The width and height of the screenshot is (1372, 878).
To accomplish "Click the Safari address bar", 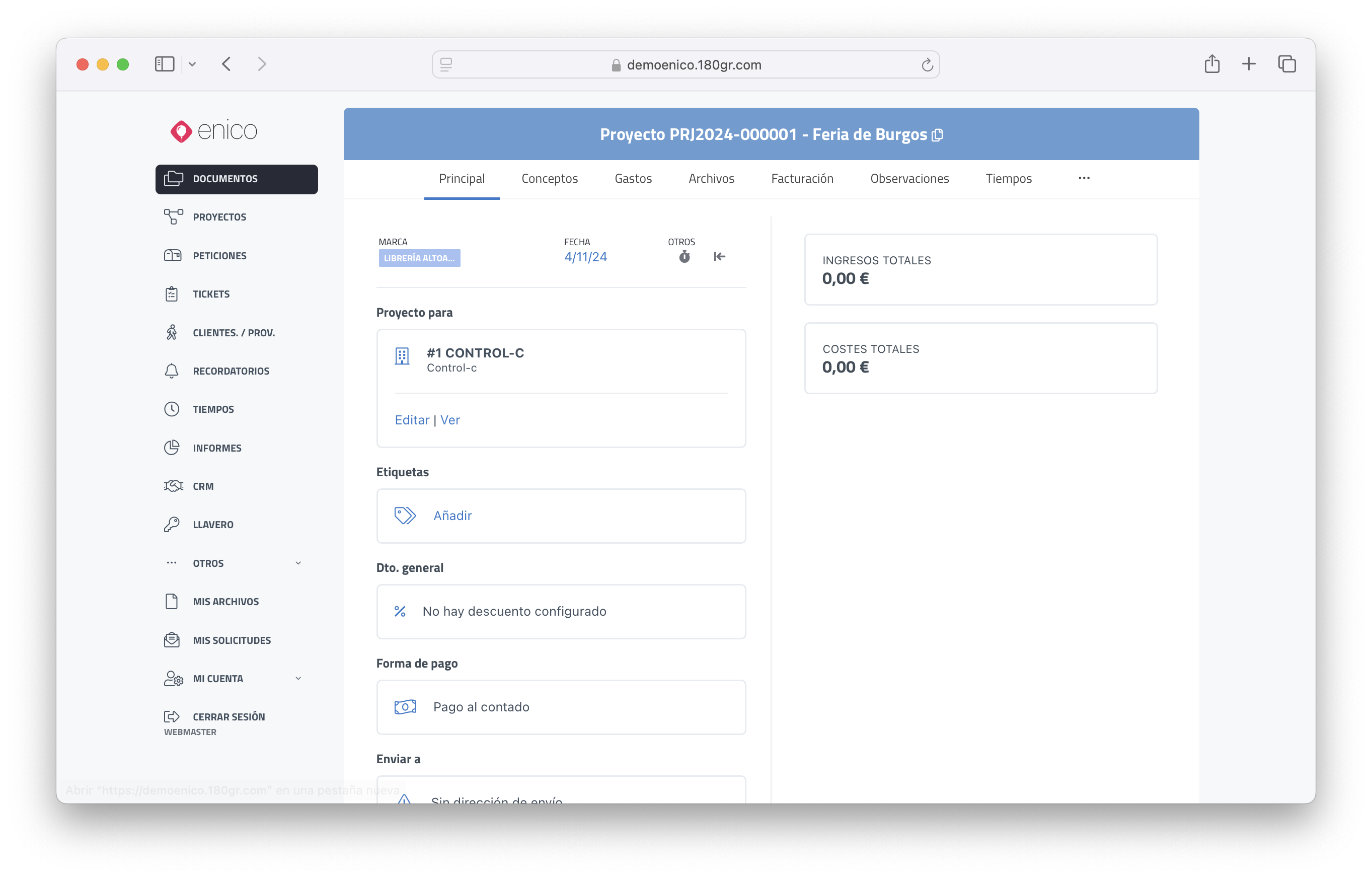I will (x=685, y=65).
